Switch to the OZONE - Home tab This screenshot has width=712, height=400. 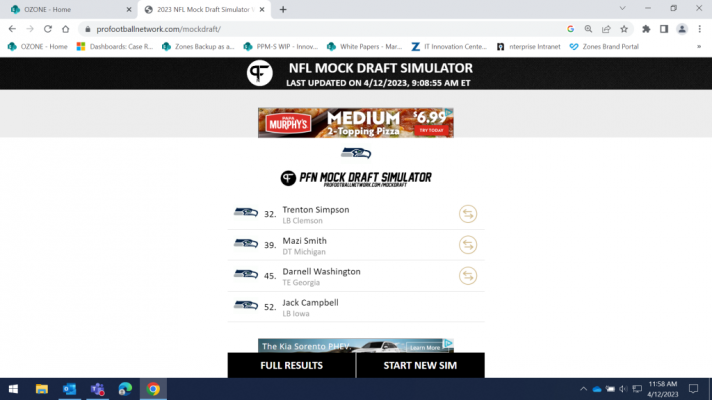coord(68,9)
